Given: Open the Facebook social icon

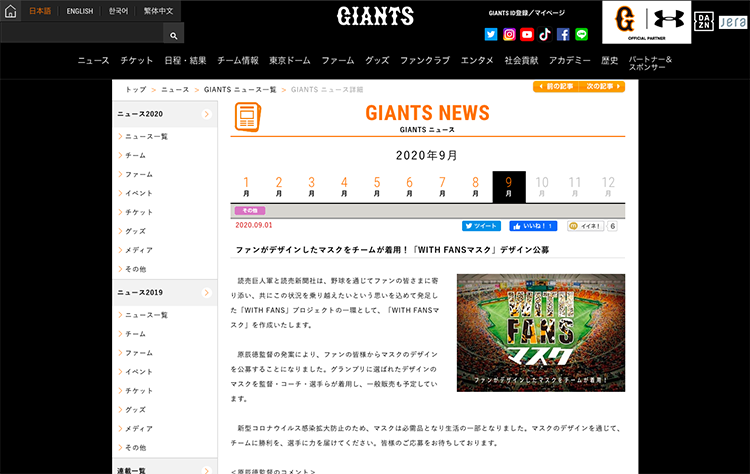Looking at the screenshot, I should (x=563, y=34).
